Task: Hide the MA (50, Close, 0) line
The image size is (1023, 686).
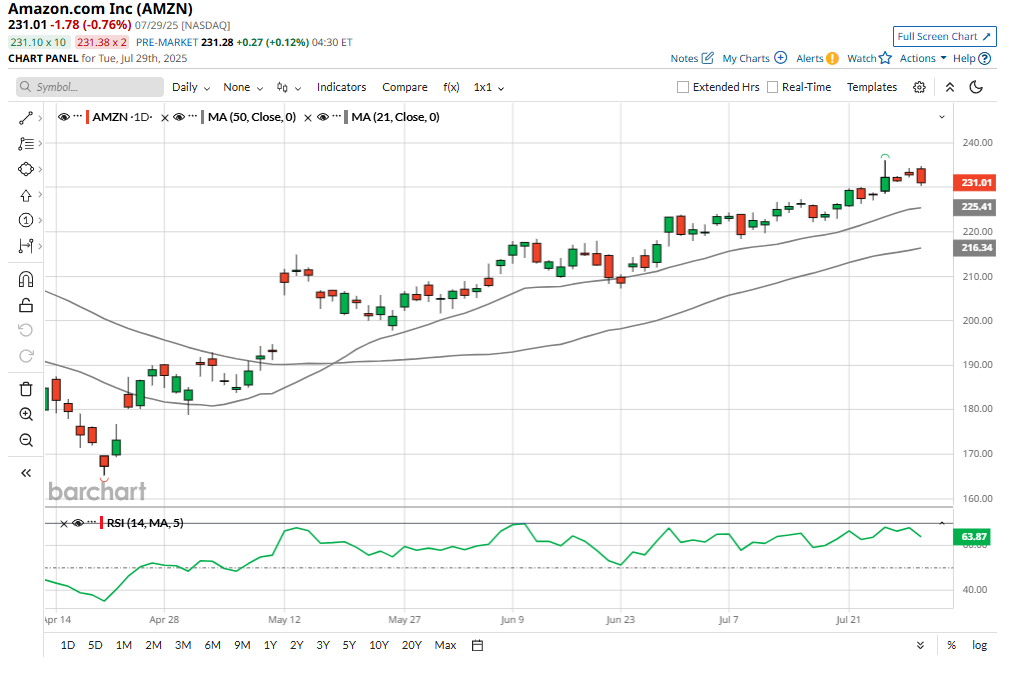Action: [179, 117]
